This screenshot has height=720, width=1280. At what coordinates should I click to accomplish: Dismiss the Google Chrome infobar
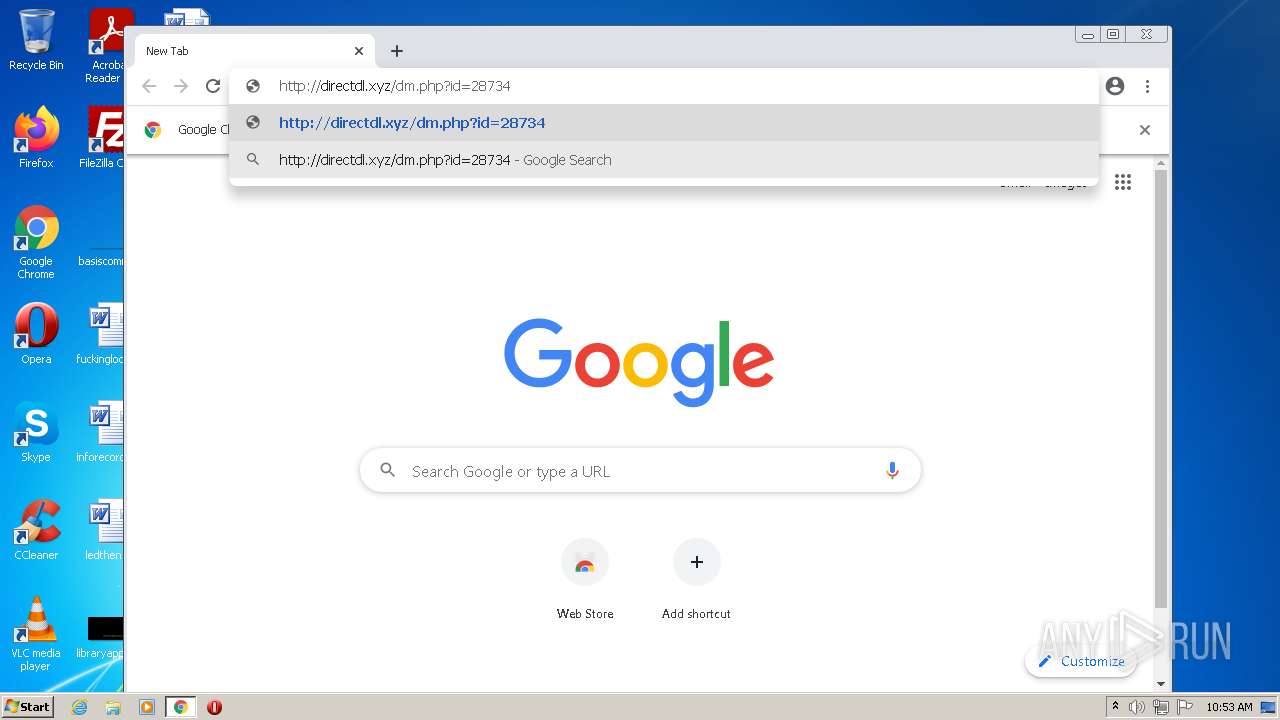click(x=1145, y=130)
